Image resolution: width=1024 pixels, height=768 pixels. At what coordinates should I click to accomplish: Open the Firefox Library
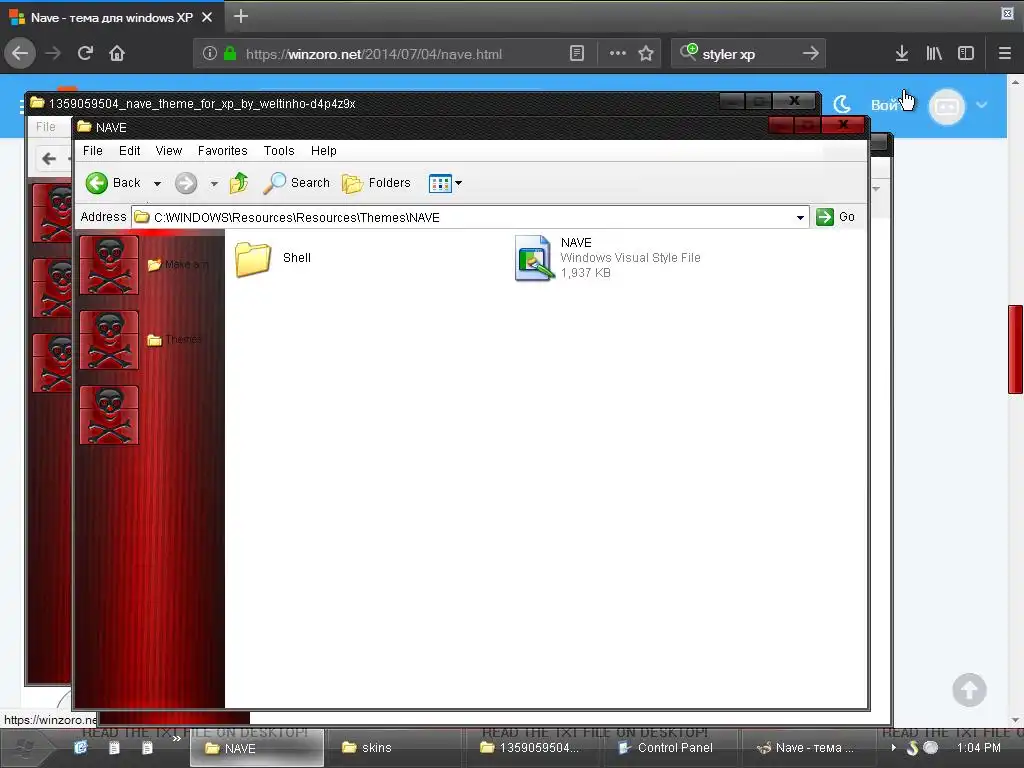[934, 54]
